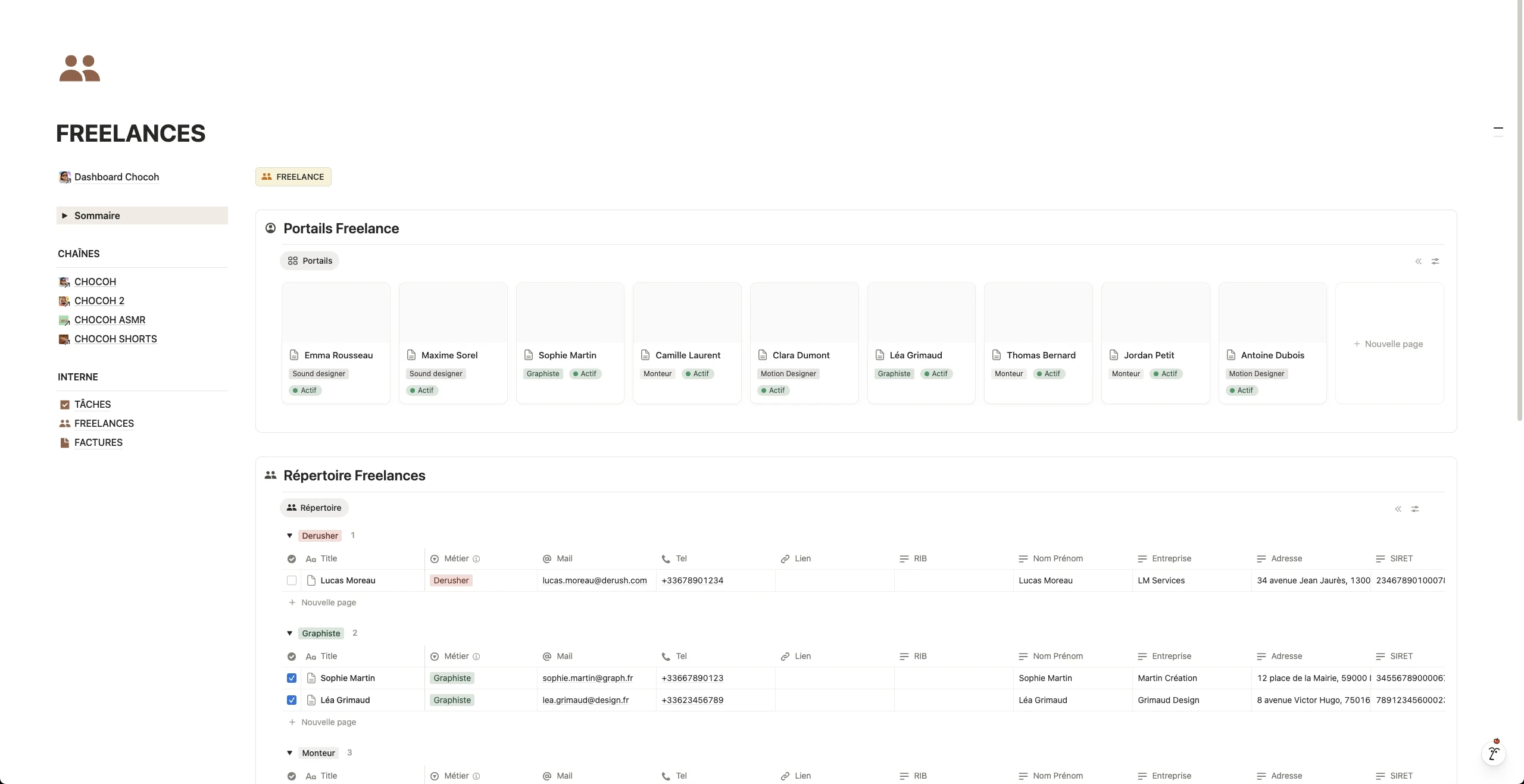
Task: Click the FREELANCES people icon in sidebar
Action: click(x=65, y=423)
